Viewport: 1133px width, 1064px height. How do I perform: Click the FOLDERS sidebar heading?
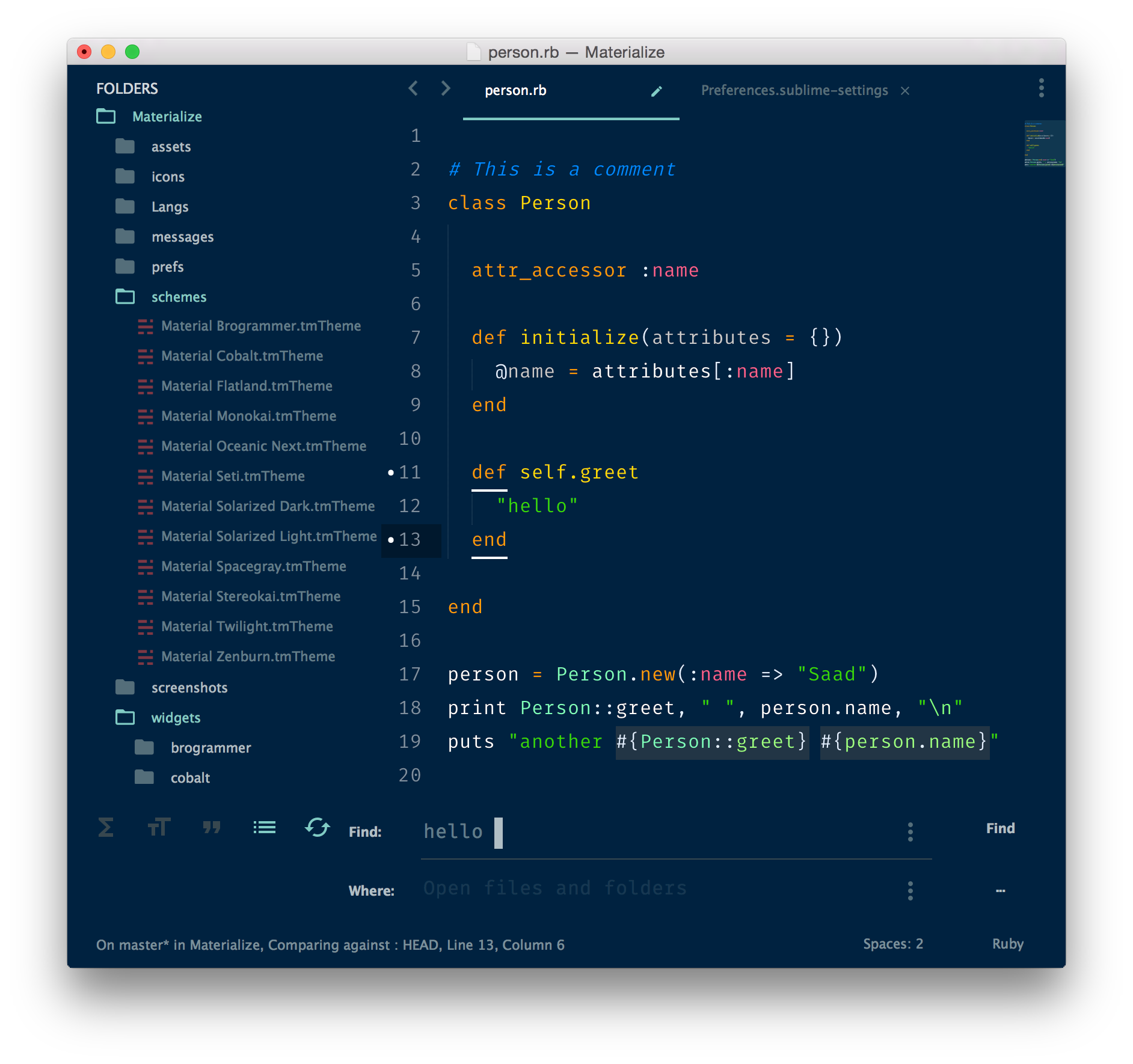pos(127,89)
